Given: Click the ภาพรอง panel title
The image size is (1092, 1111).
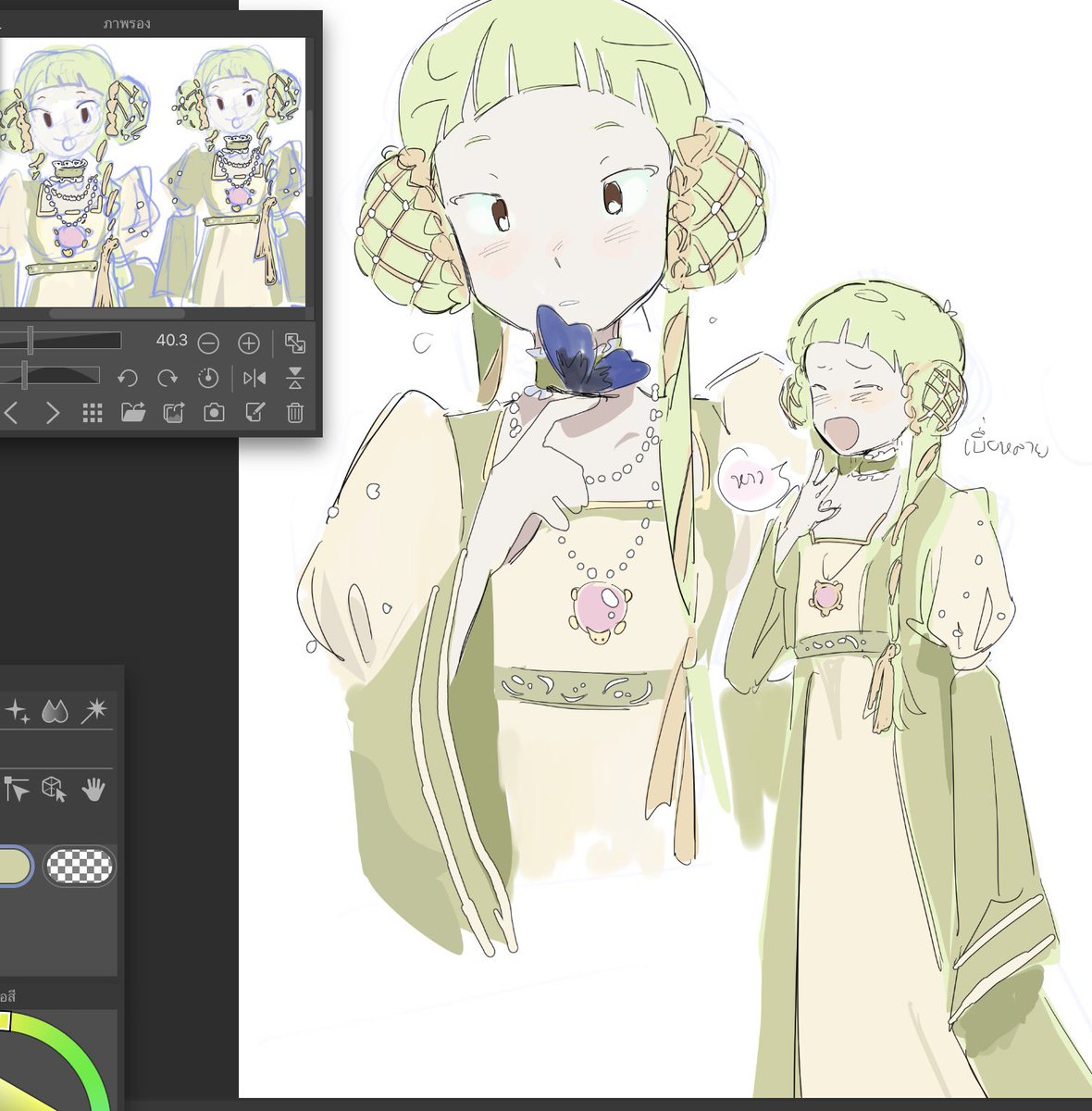Looking at the screenshot, I should coord(127,23).
